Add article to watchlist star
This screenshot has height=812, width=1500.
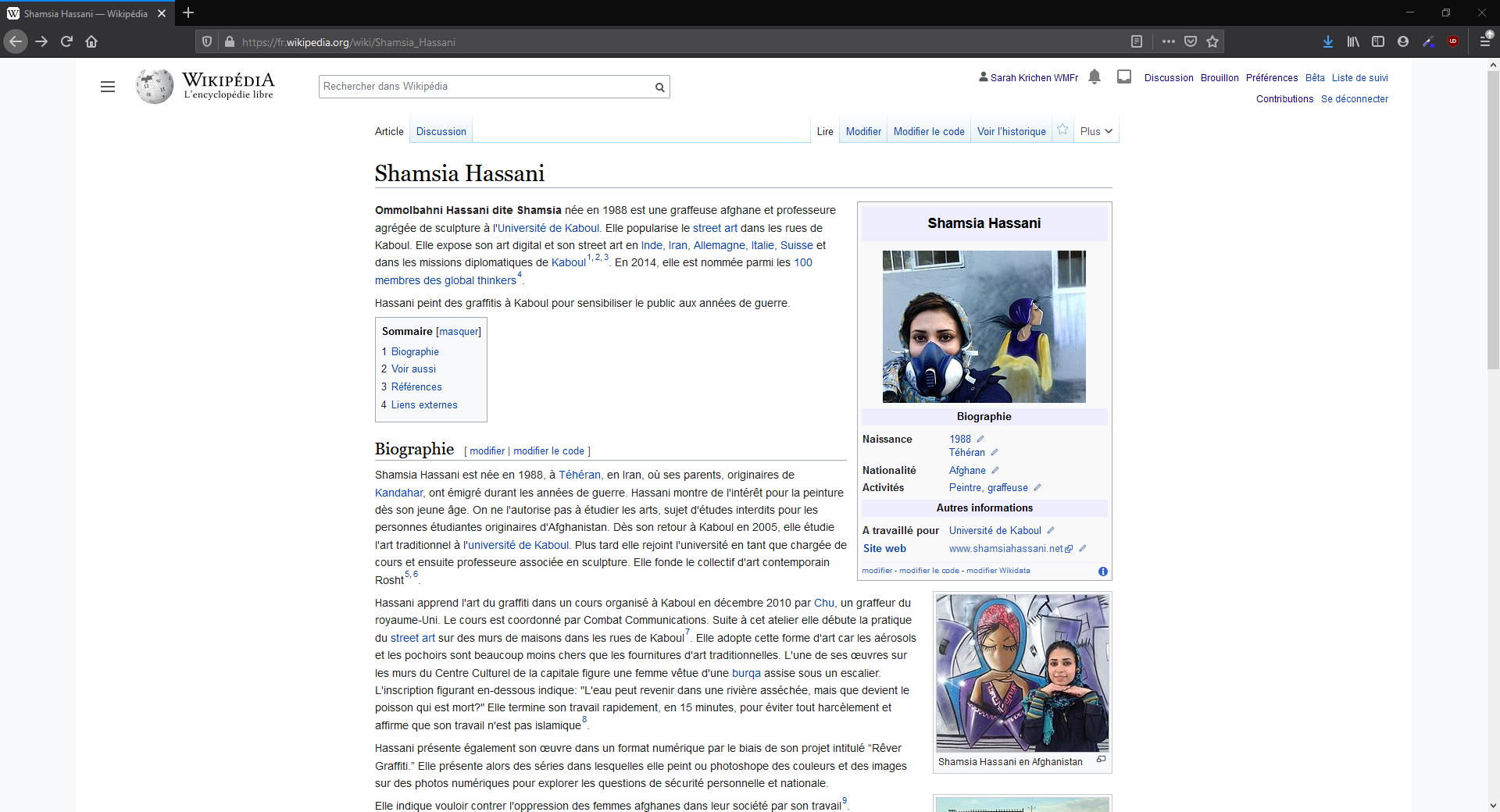1062,130
